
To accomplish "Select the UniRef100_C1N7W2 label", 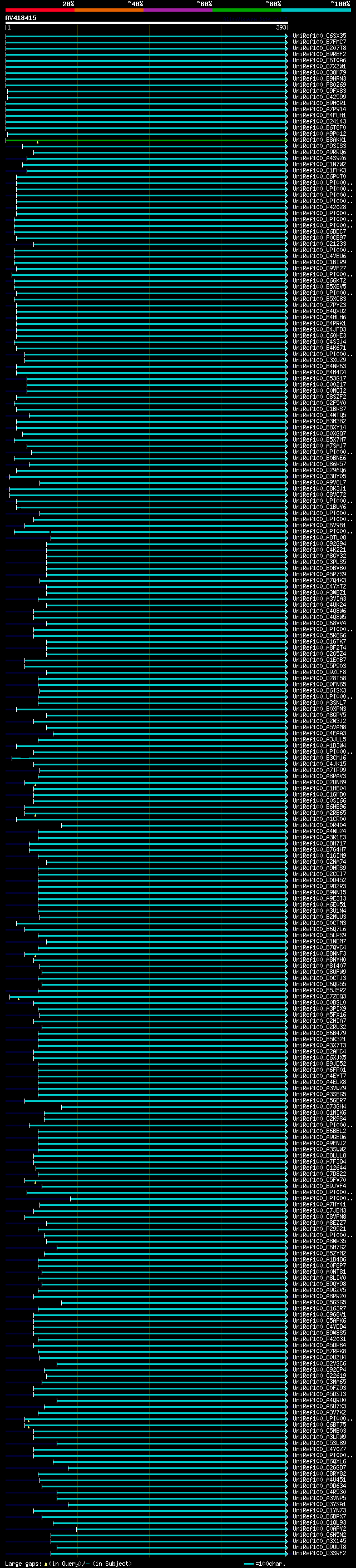I will 319,164.
